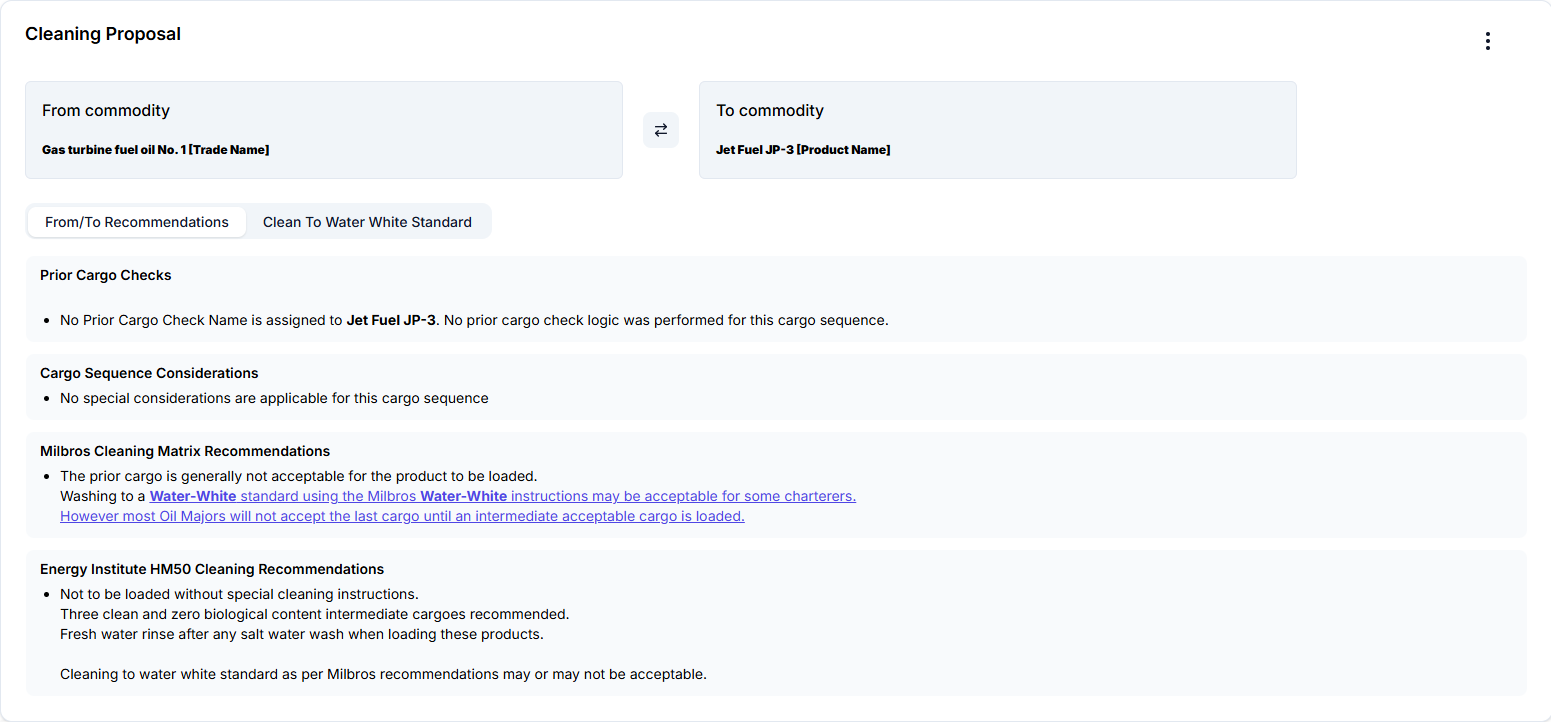
Task: Open the Water-White standard instructions link
Action: (x=503, y=496)
